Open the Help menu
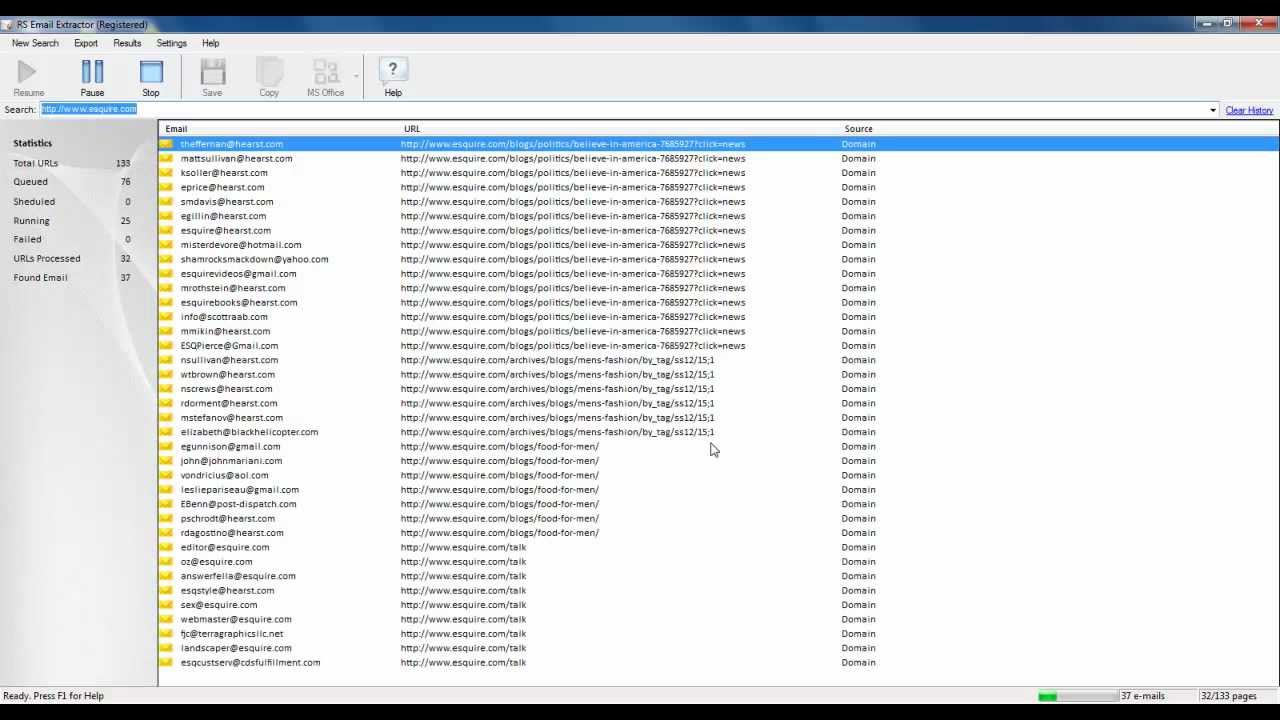Image resolution: width=1280 pixels, height=720 pixels. pos(210,43)
